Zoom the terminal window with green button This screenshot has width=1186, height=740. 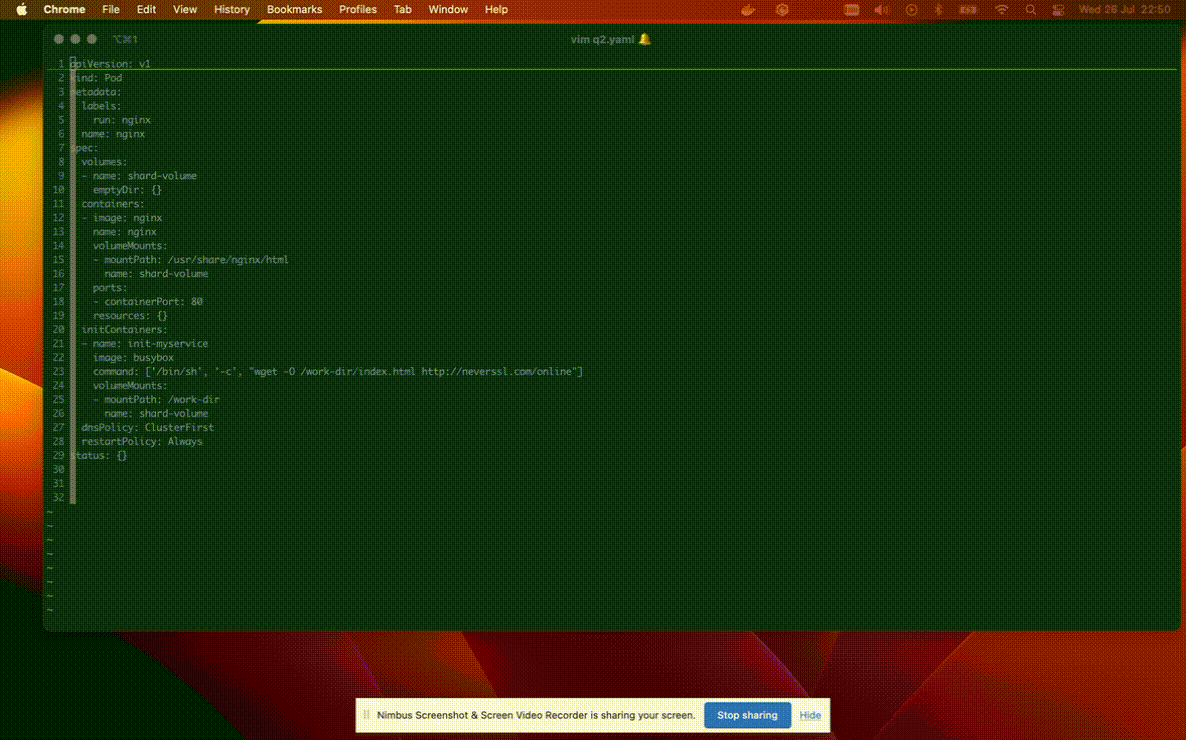pos(92,39)
